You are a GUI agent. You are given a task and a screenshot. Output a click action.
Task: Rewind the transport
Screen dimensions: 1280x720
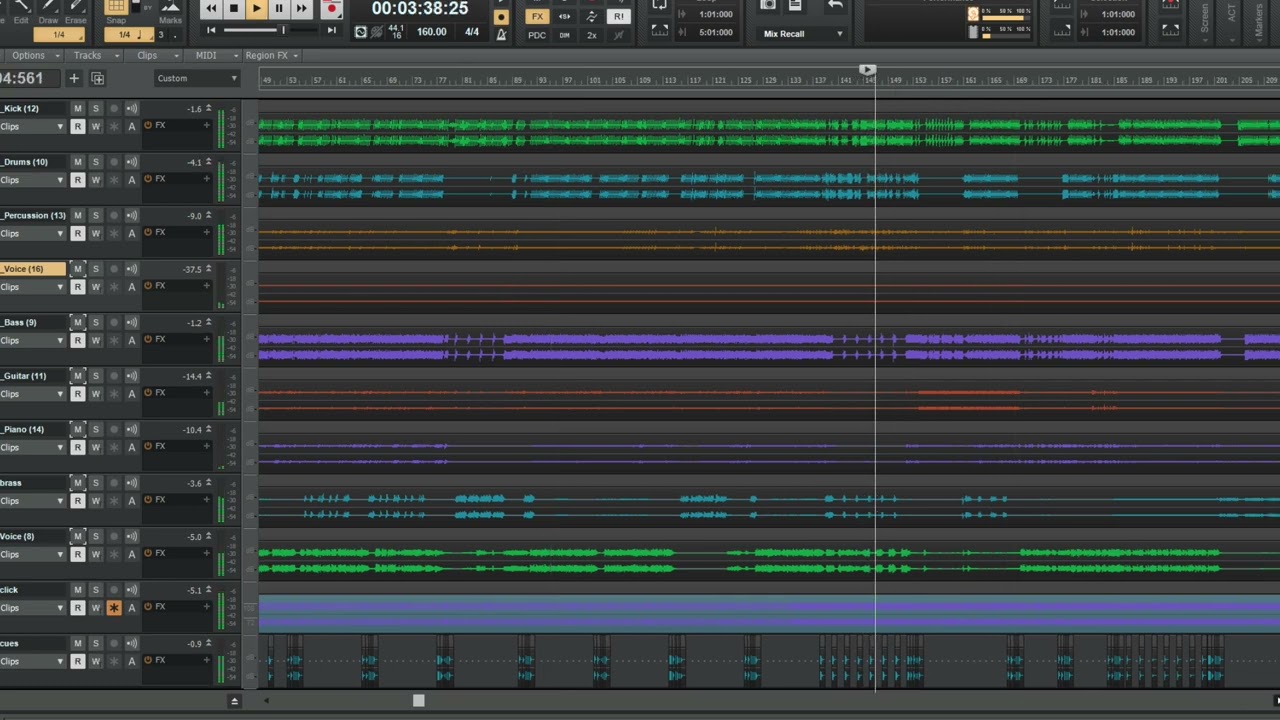211,8
